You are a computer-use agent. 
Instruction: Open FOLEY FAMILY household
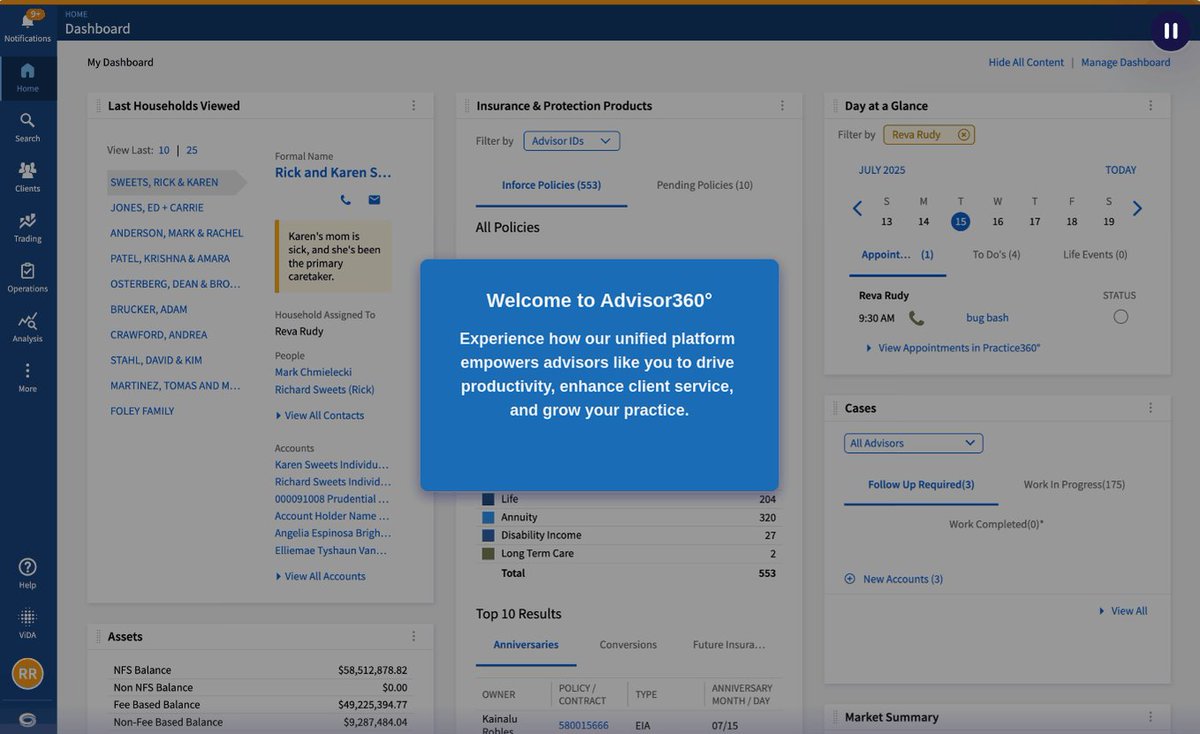pyautogui.click(x=142, y=411)
